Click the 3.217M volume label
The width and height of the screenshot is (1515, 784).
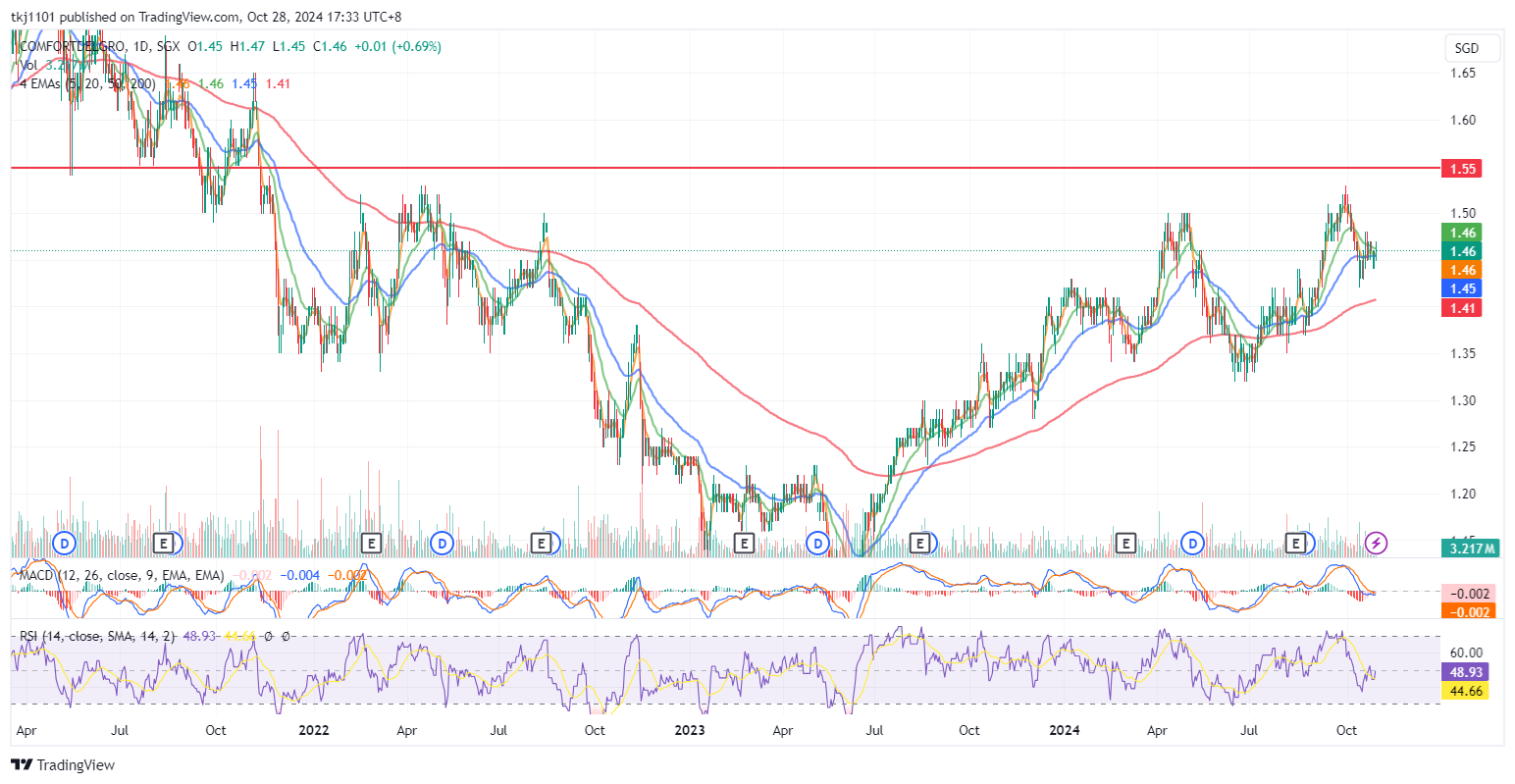(x=1471, y=549)
